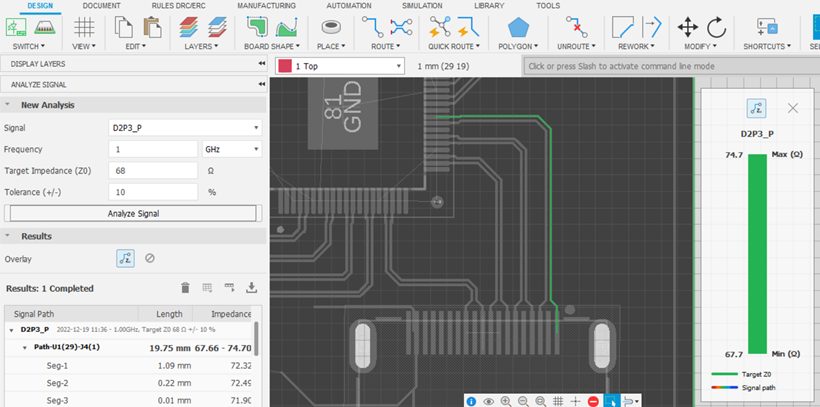Enable the impedance overlay toggle

[x=125, y=258]
